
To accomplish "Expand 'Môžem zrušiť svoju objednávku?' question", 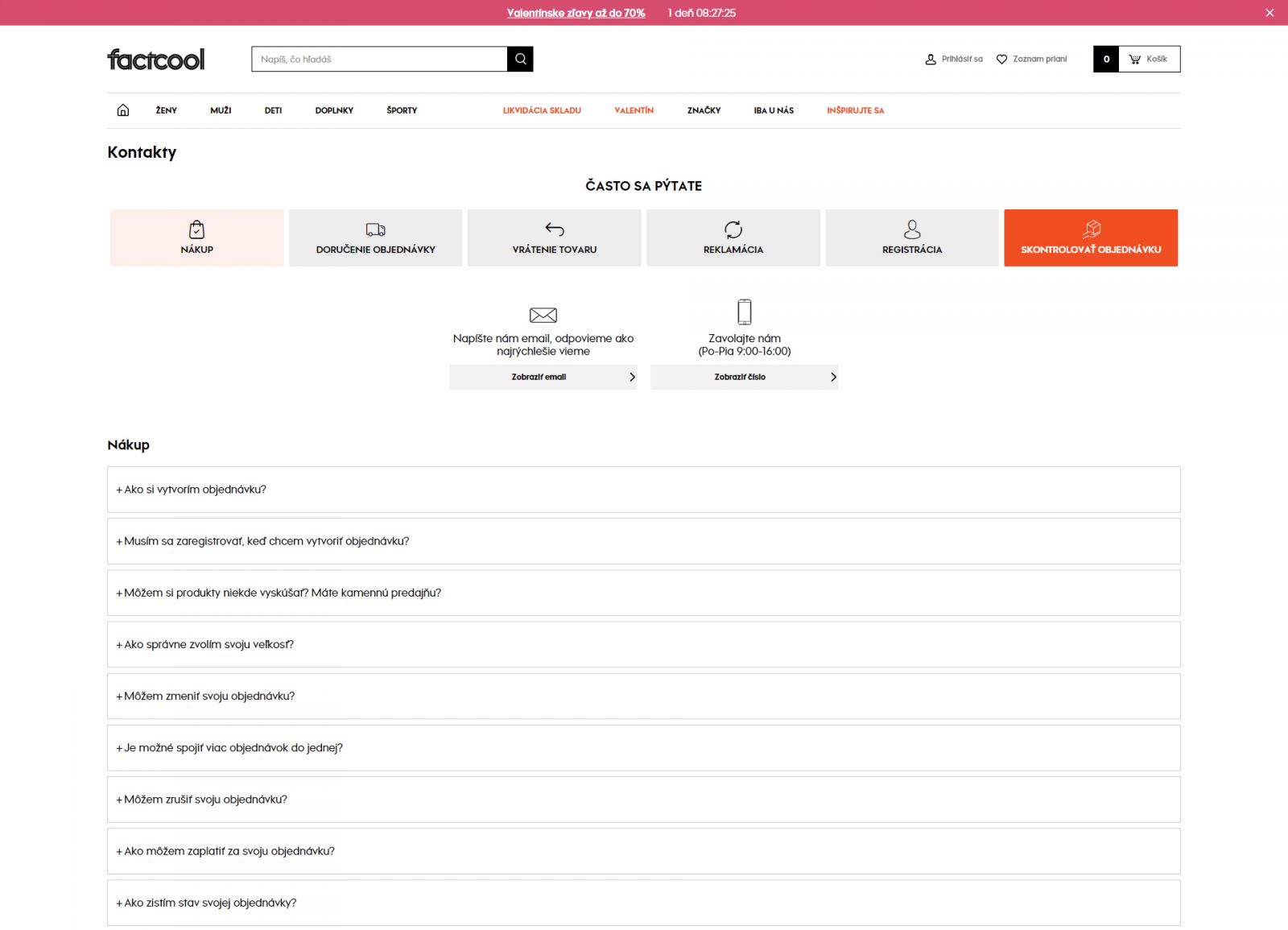I will coord(205,800).
